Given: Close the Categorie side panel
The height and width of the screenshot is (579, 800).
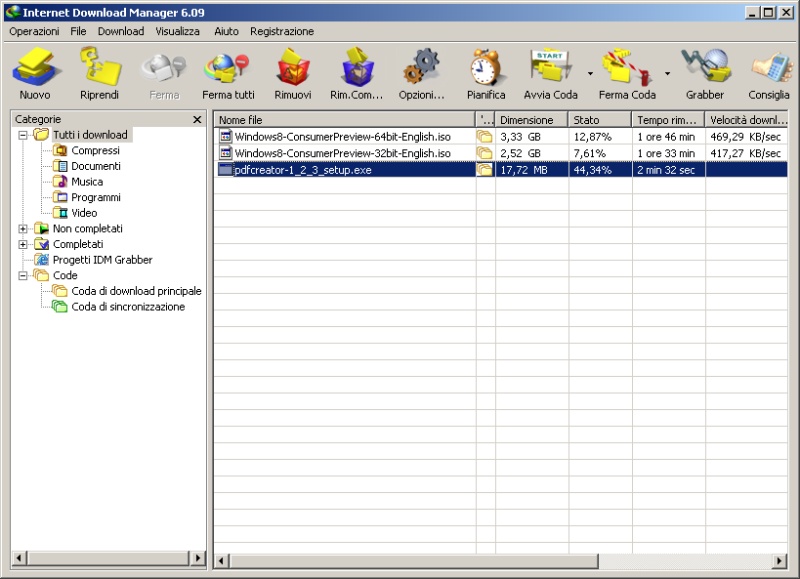Looking at the screenshot, I should [197, 119].
